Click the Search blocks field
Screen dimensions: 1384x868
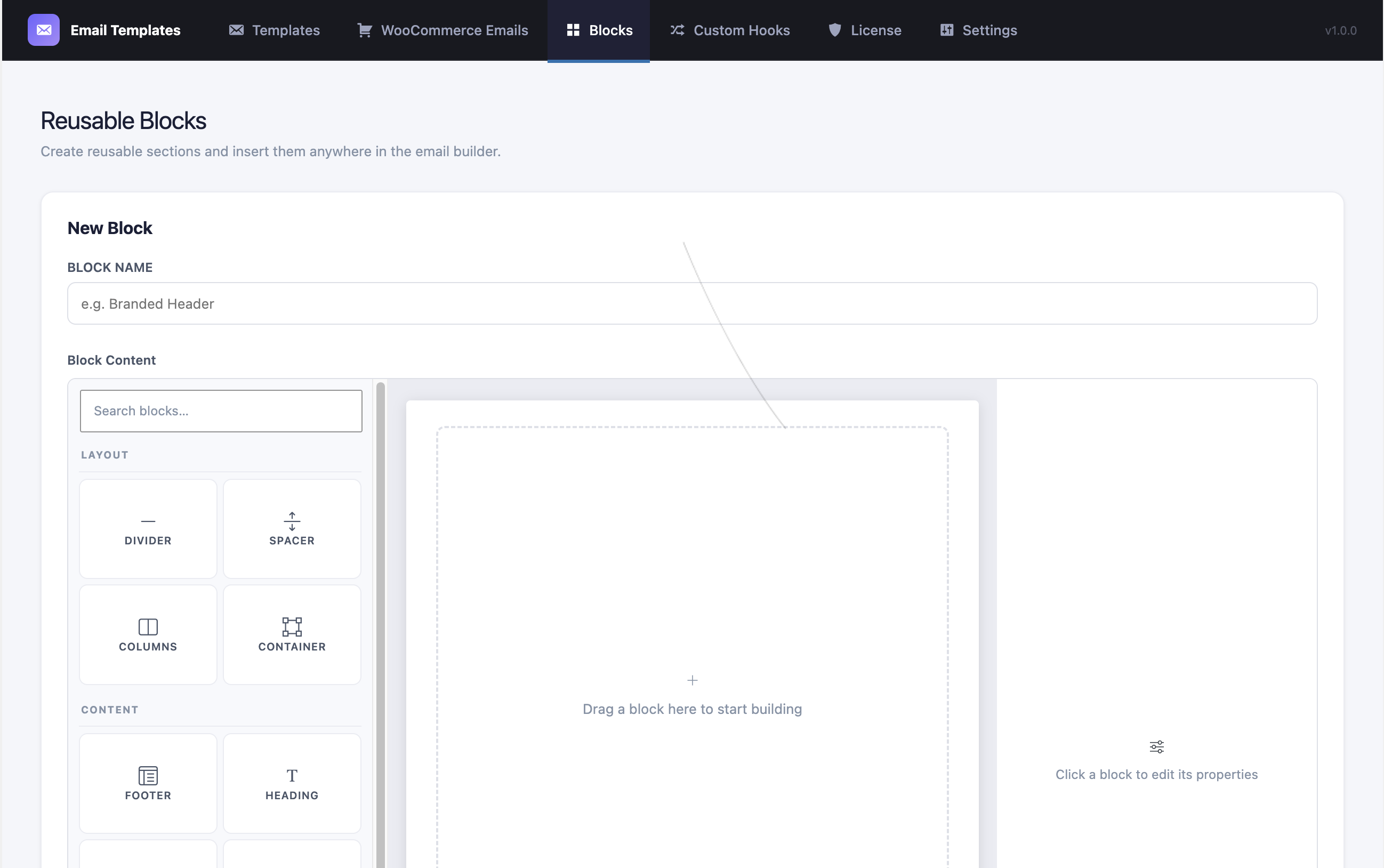[221, 411]
